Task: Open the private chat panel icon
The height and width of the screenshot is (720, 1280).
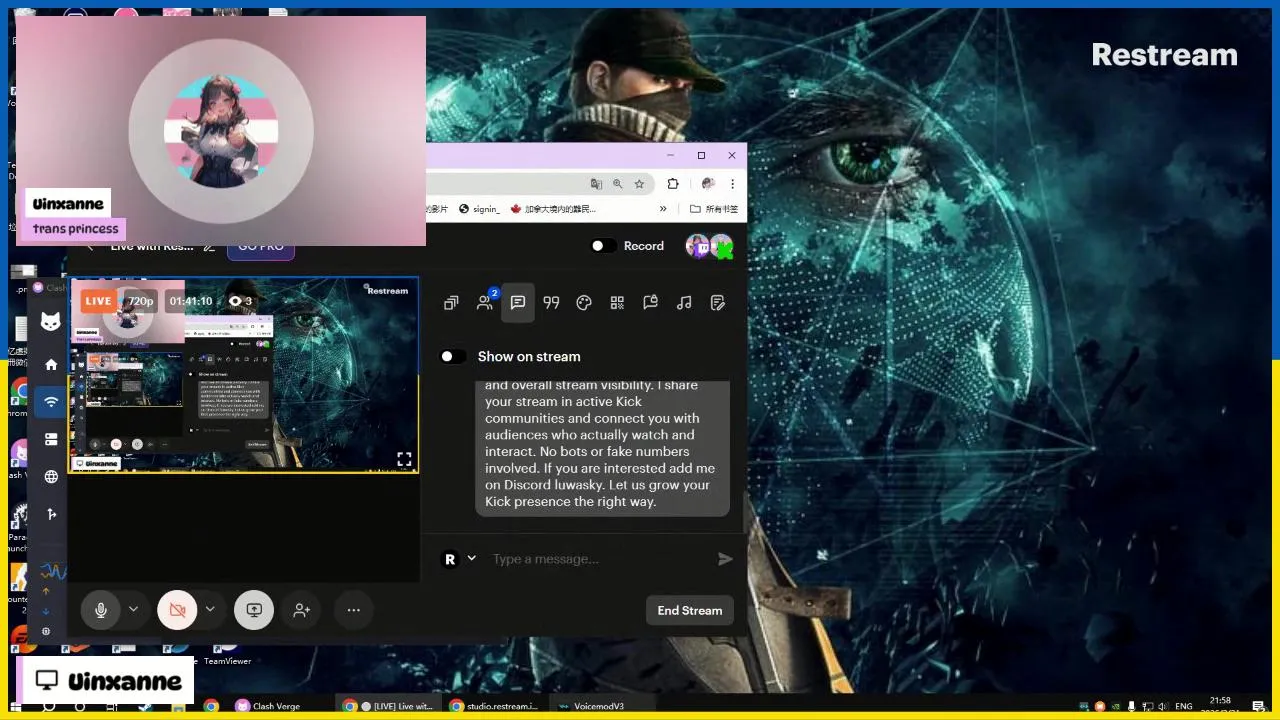Action: [x=650, y=303]
